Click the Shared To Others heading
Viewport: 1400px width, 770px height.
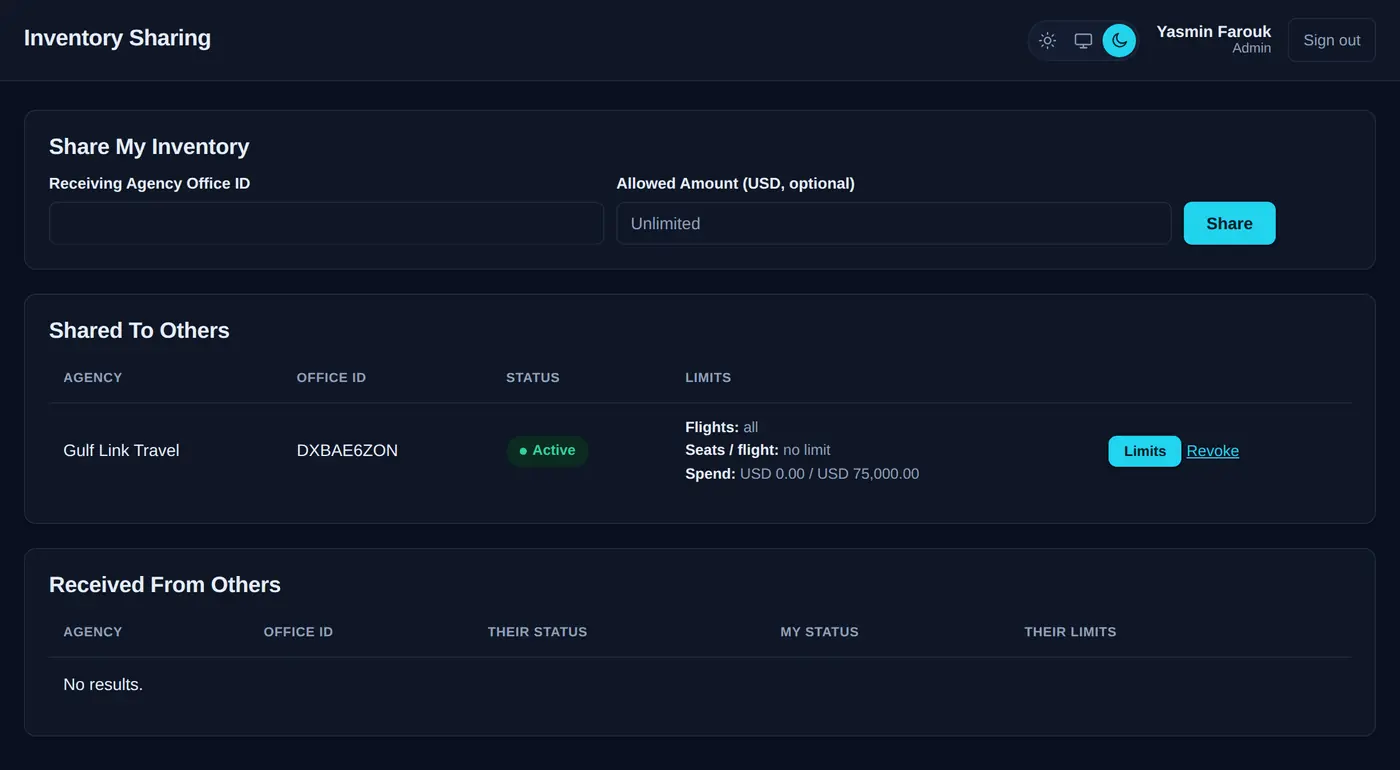pos(139,330)
